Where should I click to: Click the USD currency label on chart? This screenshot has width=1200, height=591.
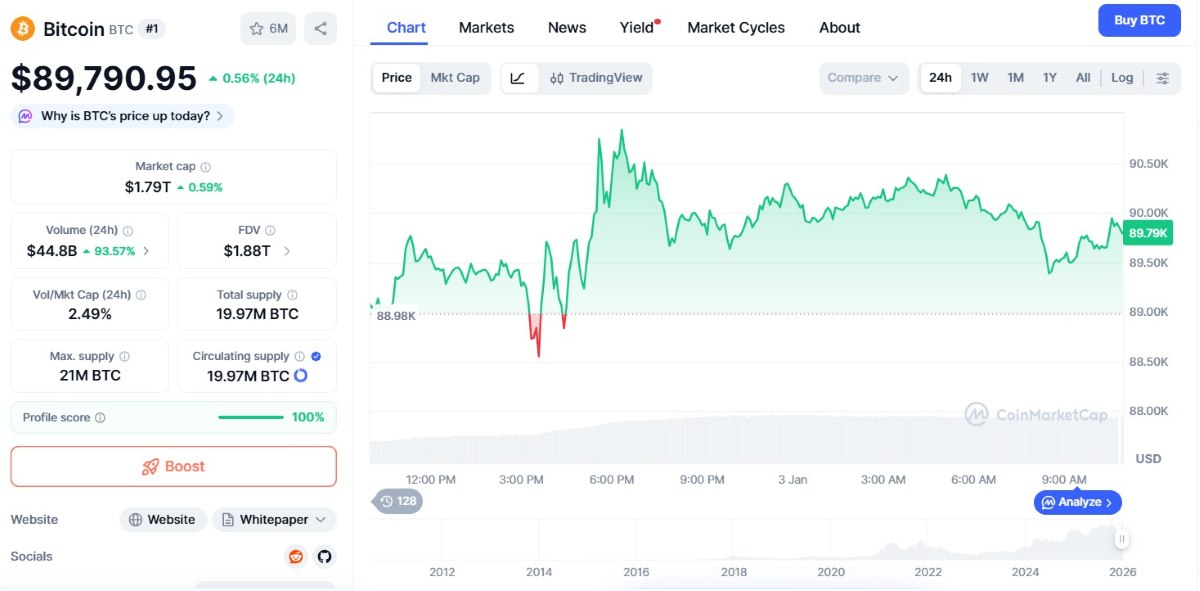tap(1148, 459)
